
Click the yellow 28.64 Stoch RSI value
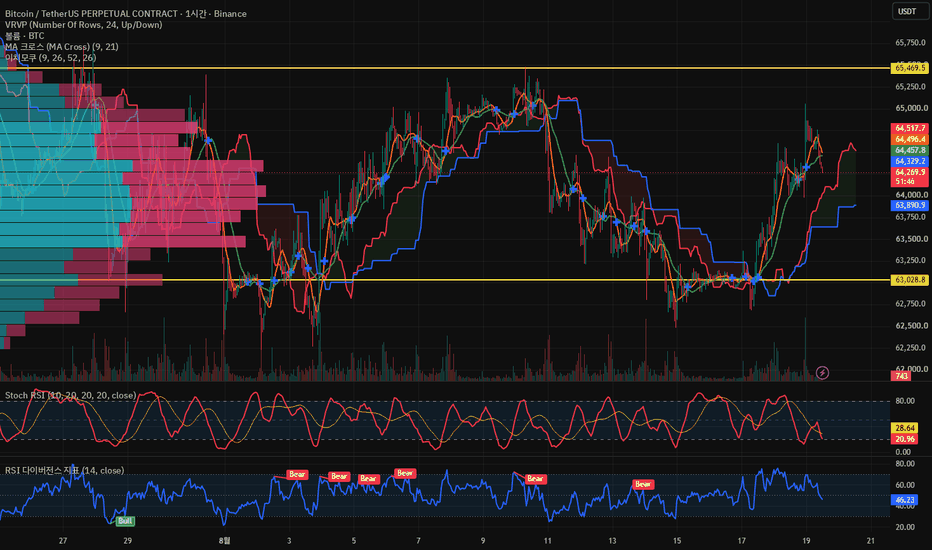coord(905,428)
